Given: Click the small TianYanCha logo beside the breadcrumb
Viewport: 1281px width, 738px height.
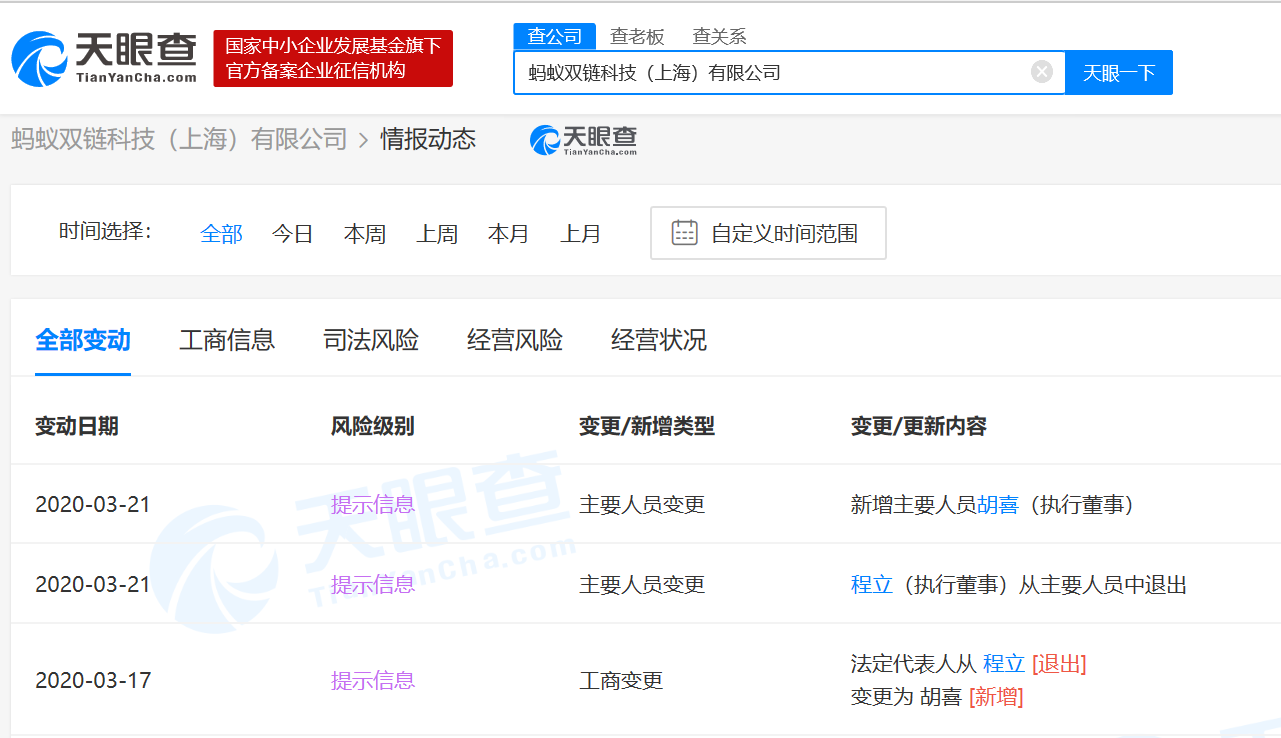Looking at the screenshot, I should [584, 139].
